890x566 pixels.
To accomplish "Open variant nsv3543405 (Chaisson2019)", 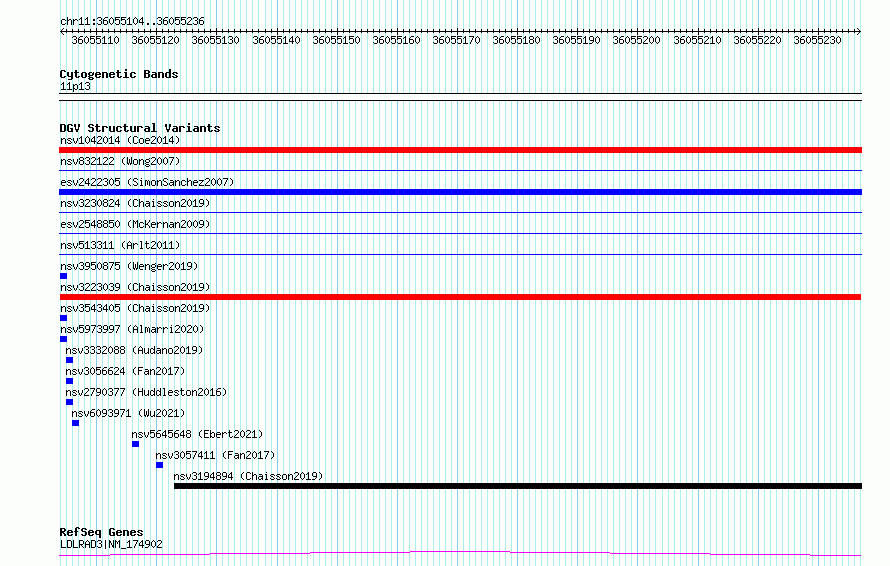I will click(x=135, y=308).
